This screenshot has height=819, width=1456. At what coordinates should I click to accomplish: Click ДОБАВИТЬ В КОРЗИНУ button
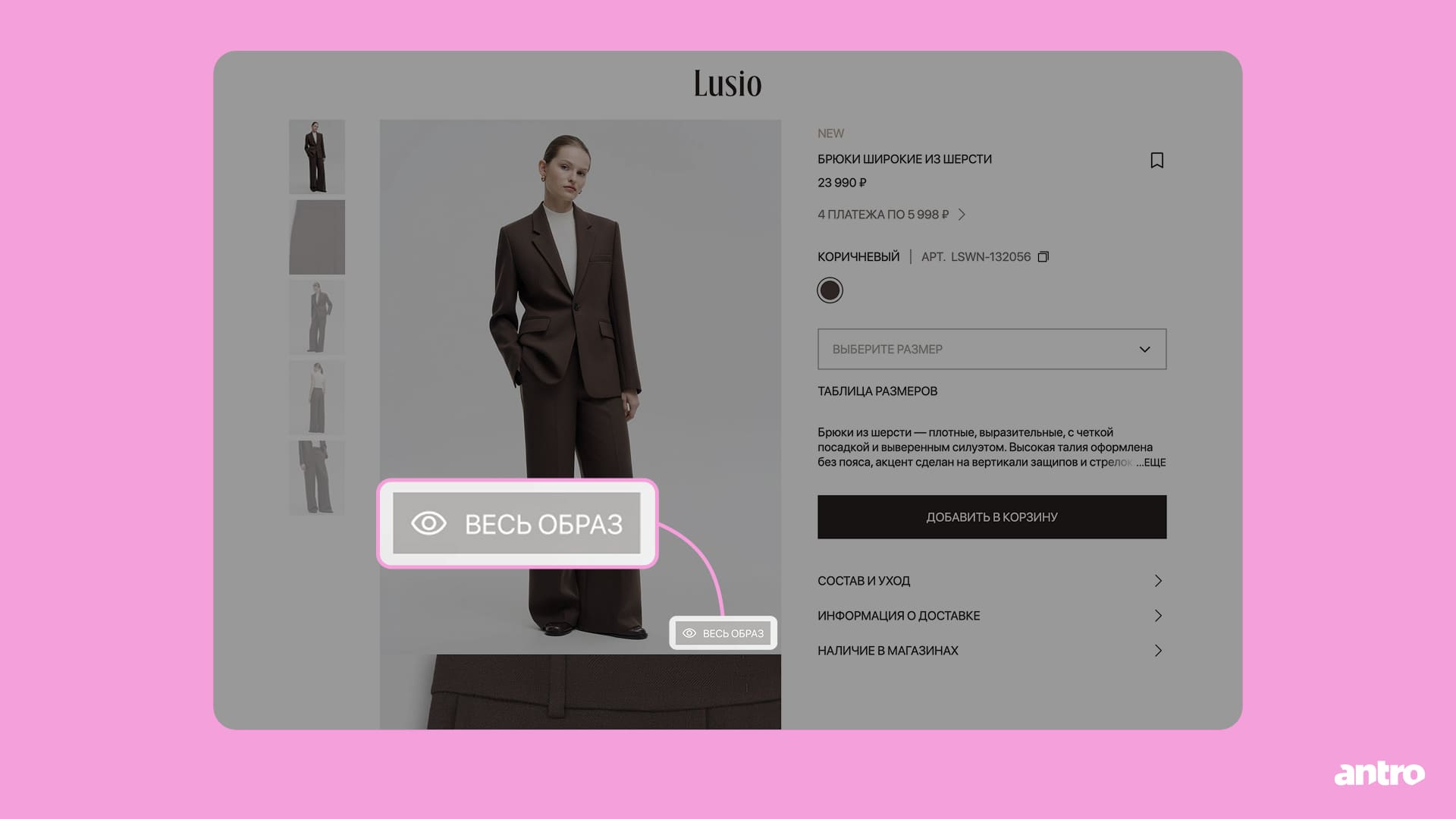coord(992,517)
